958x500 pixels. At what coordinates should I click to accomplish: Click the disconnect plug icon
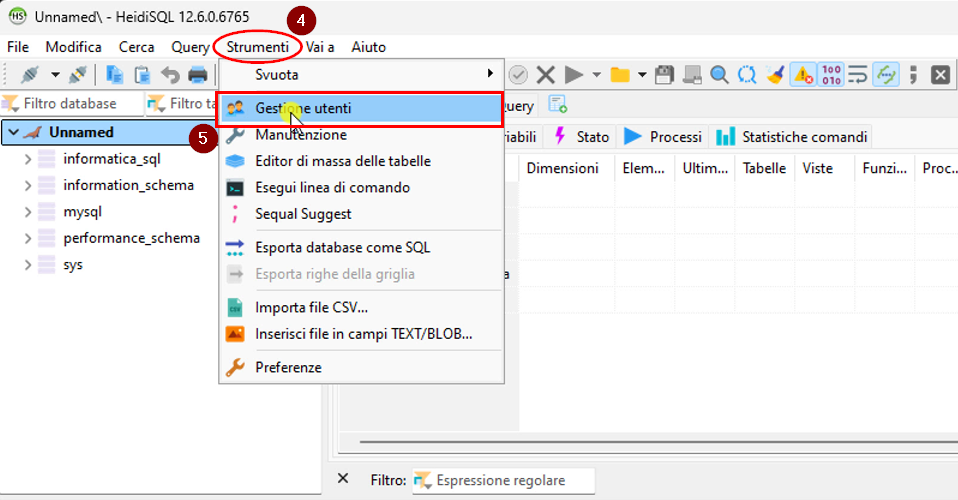[78, 75]
